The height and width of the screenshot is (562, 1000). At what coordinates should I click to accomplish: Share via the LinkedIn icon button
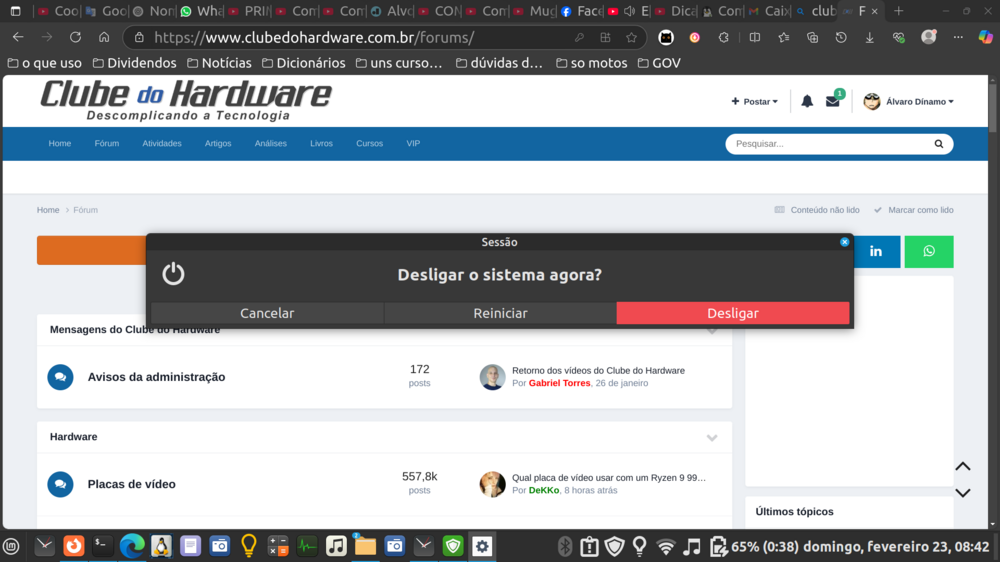(x=876, y=251)
